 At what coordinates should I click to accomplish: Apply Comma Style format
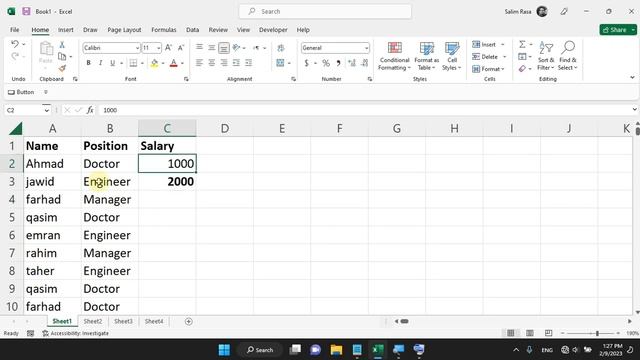point(338,63)
